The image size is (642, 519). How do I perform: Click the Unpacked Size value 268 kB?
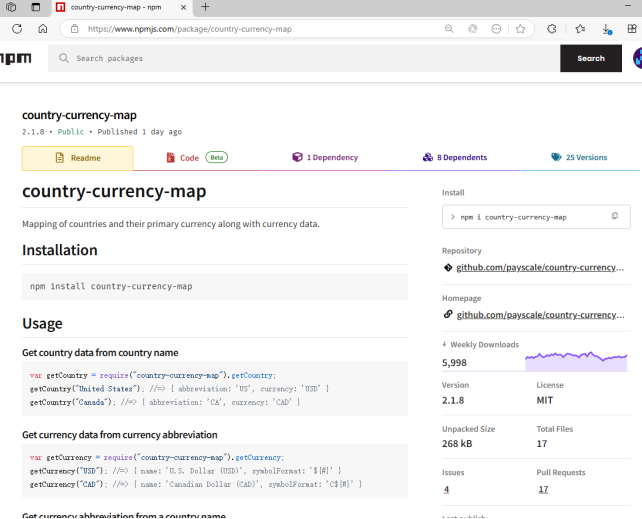[457, 444]
